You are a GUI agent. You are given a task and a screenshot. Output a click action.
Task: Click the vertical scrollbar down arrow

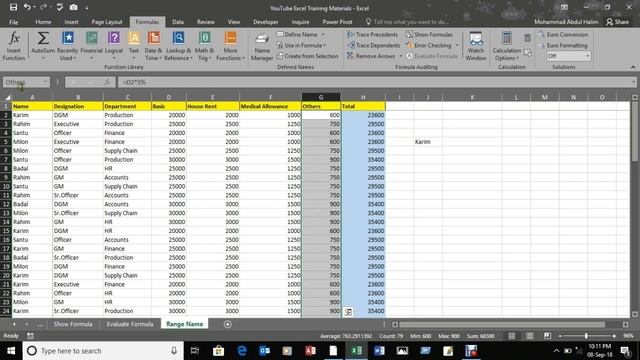point(635,314)
